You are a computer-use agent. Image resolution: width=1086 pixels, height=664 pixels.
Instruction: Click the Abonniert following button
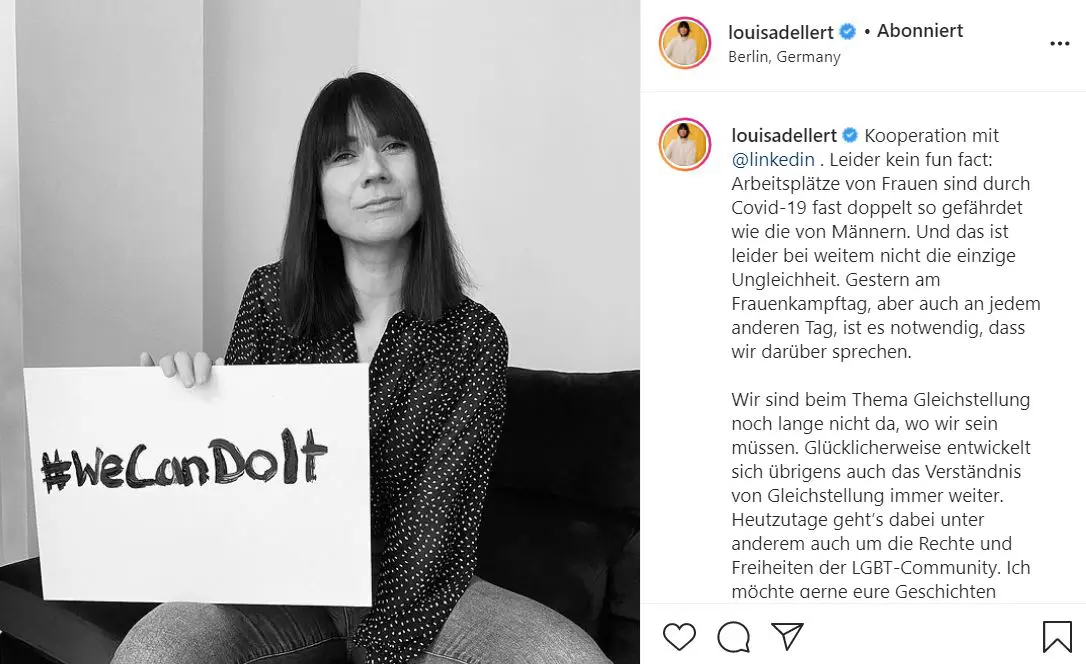point(920,31)
